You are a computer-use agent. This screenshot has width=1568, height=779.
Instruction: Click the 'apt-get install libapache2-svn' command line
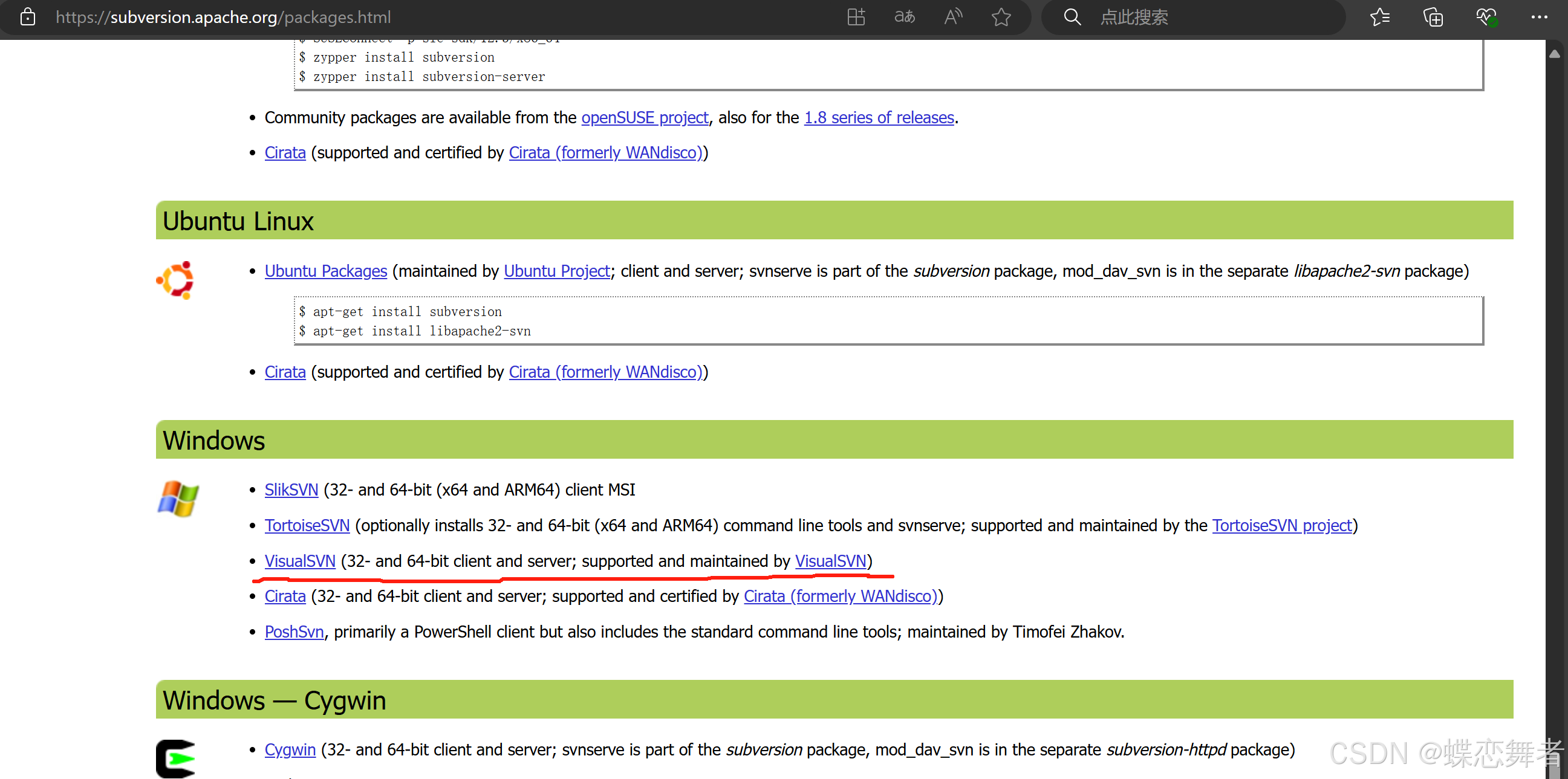(414, 331)
